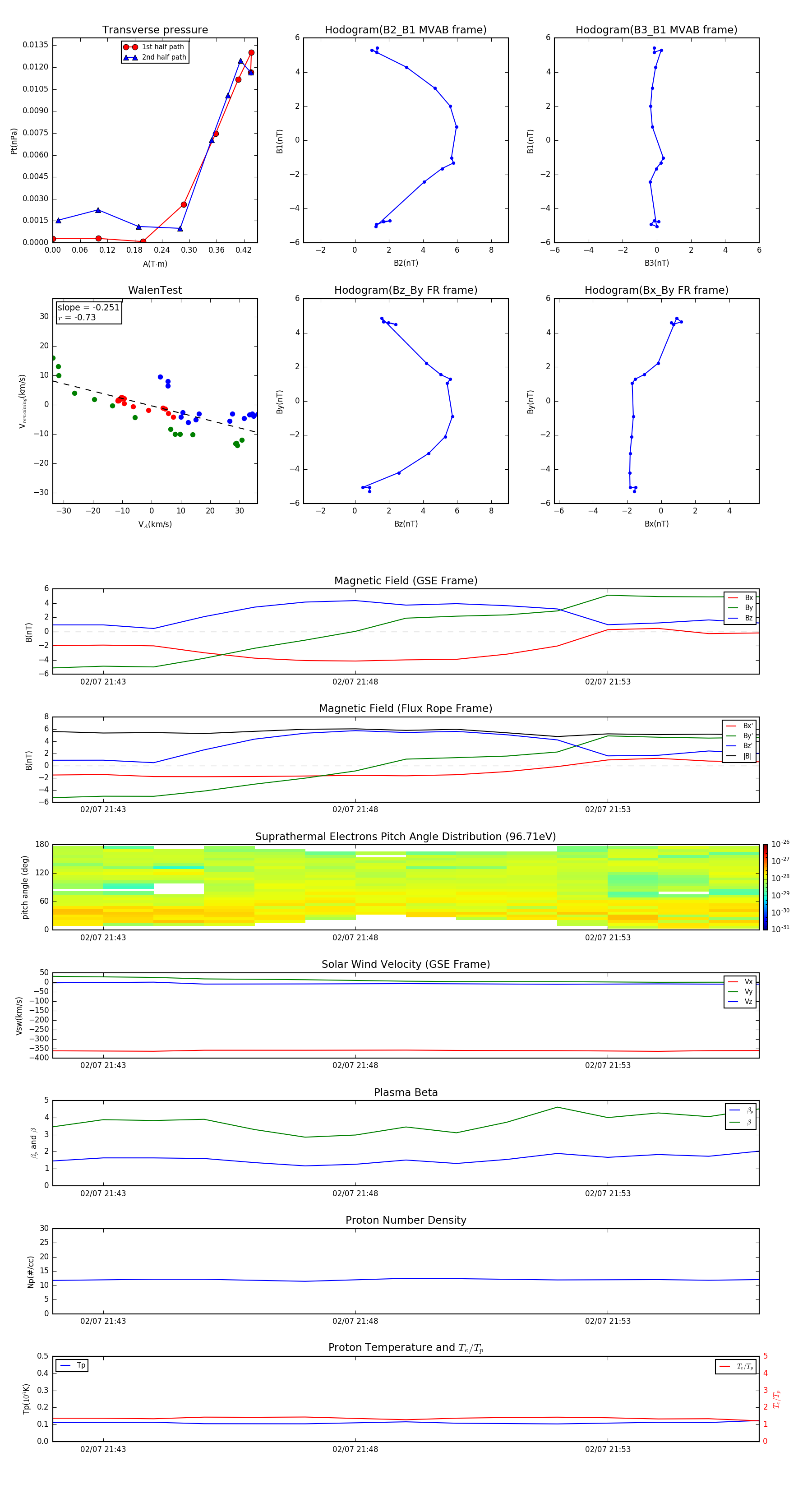Click the 'Solar Wind Velocity (GSE Frame)' title
This screenshot has width=812, height=1489.
tap(406, 964)
